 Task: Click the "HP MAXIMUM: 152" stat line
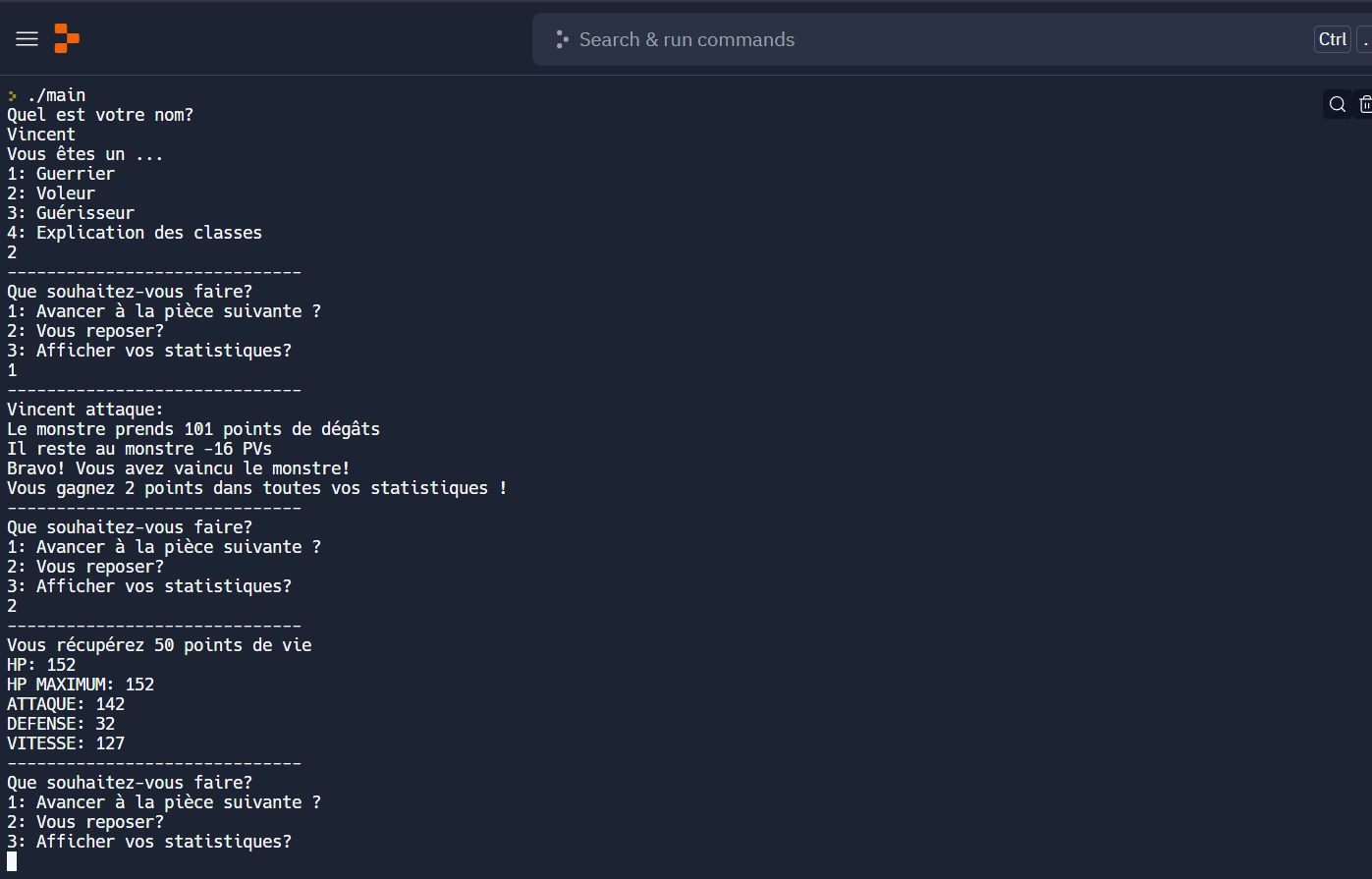tap(81, 685)
